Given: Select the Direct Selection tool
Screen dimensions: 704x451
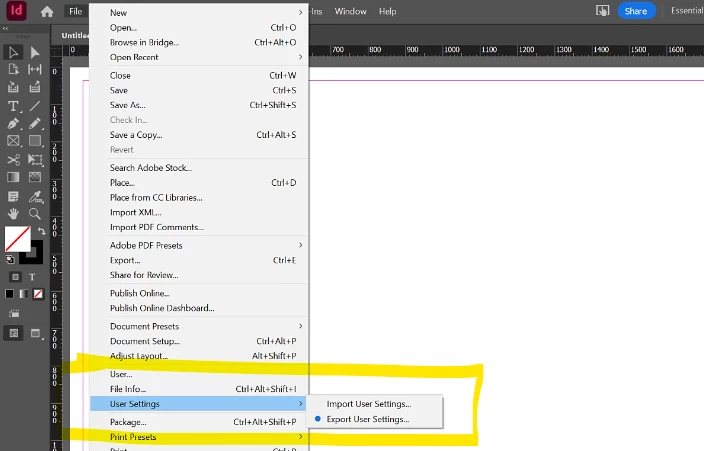Looking at the screenshot, I should [35, 52].
